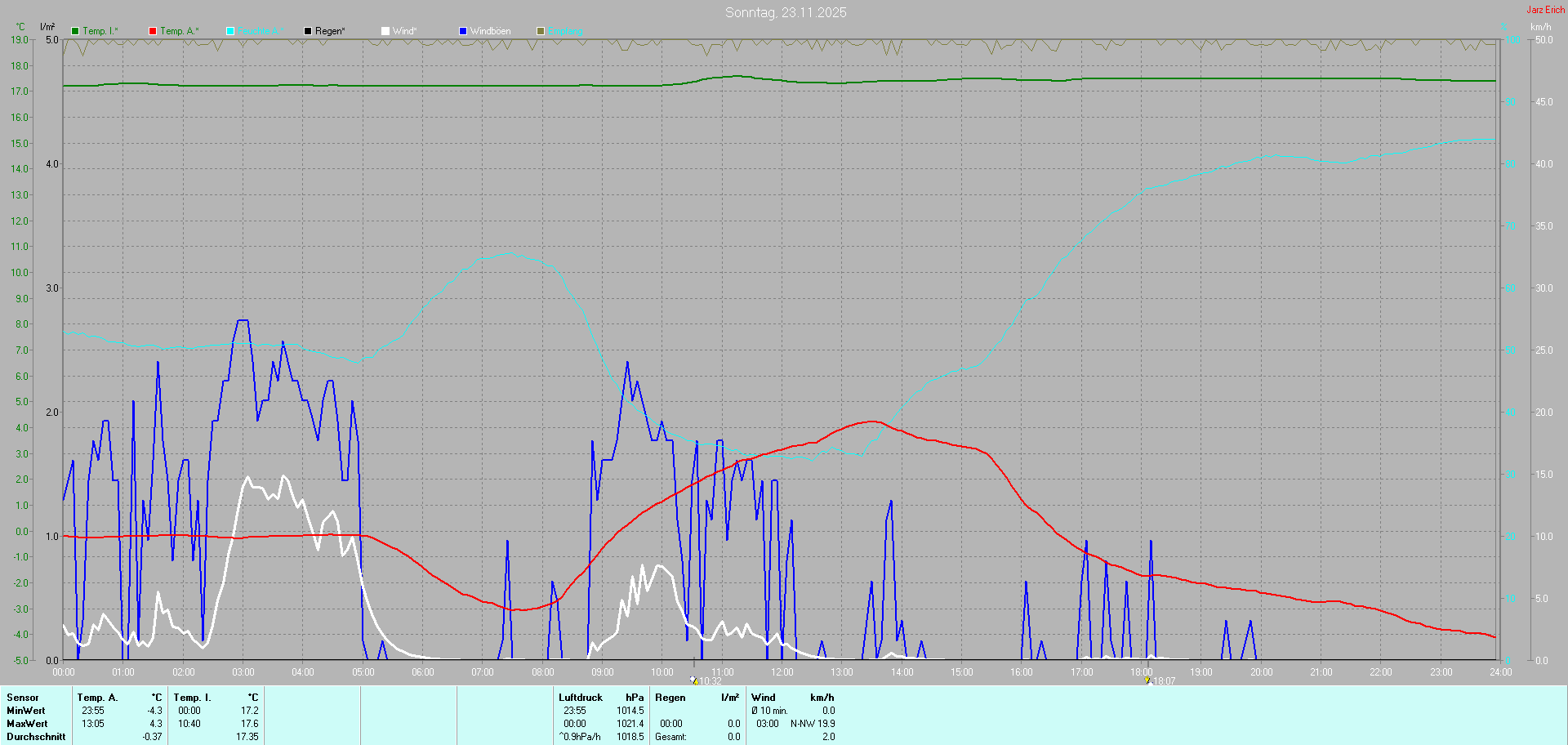
Task: Click the Jarz Erich name label
Action: 1545,10
